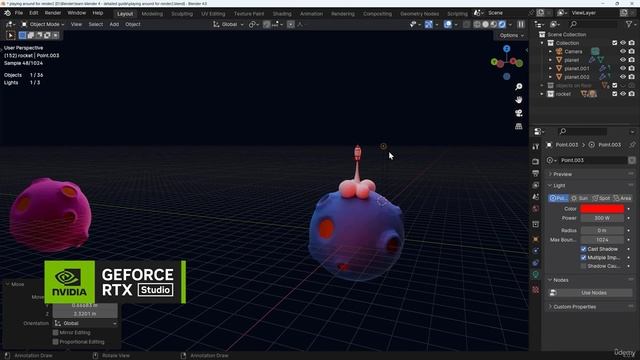This screenshot has height=360, width=640.
Task: Open Output properties tab icon
Action: tap(536, 173)
